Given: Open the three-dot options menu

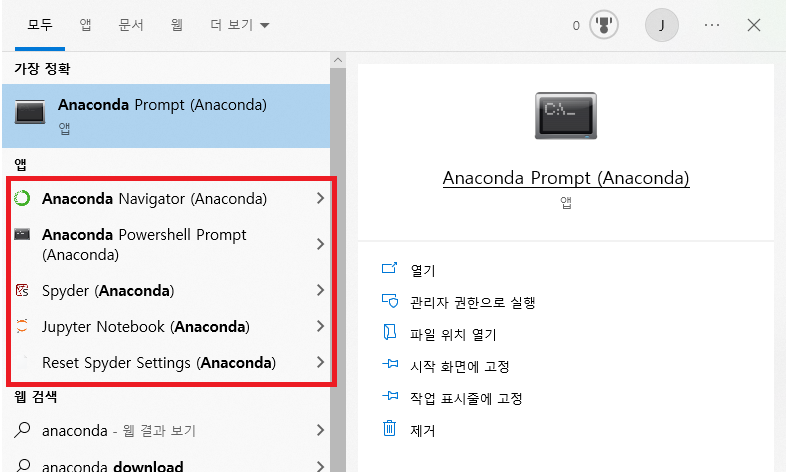Looking at the screenshot, I should click(x=712, y=25).
